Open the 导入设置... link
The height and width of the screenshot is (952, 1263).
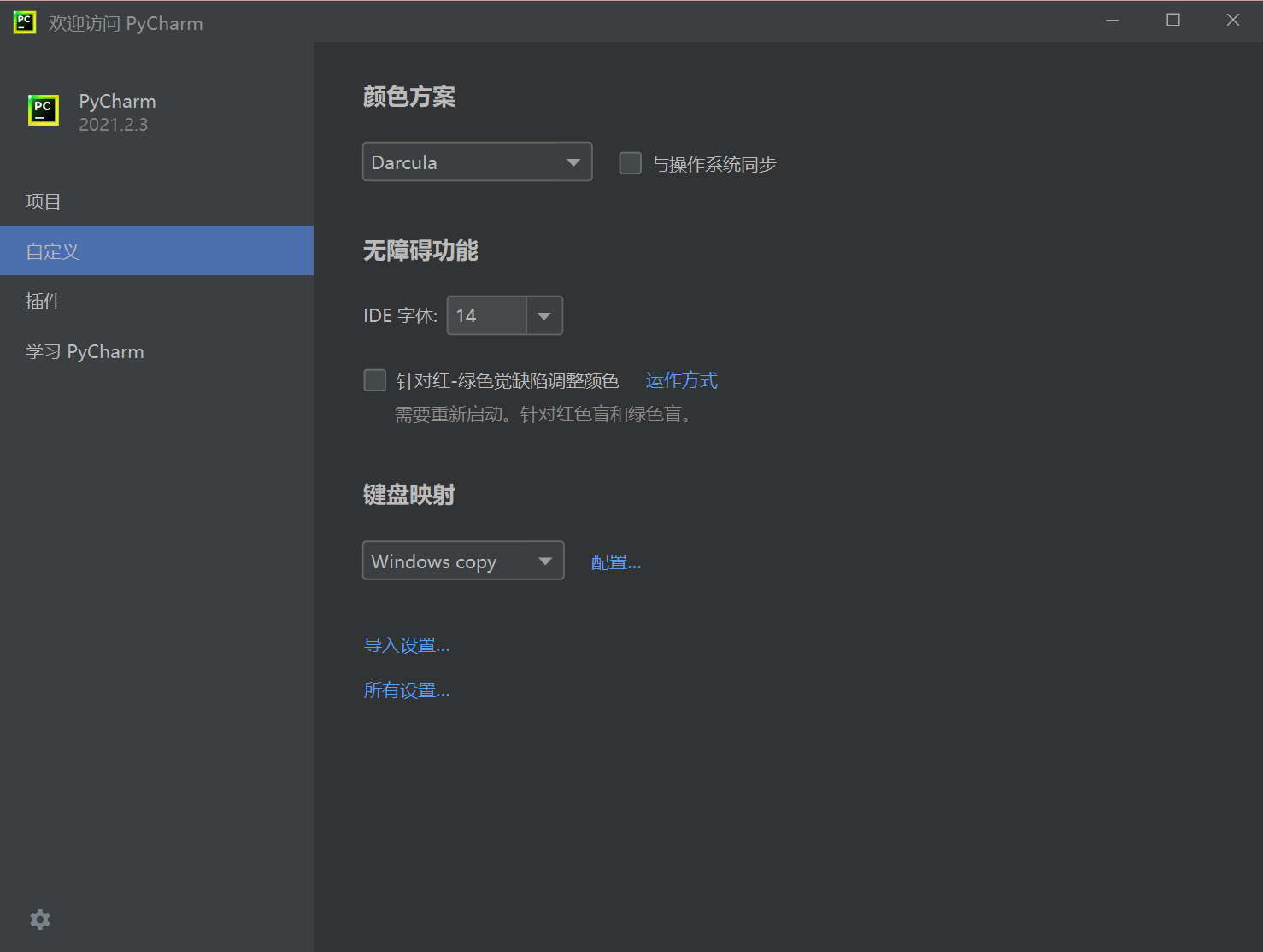(407, 645)
